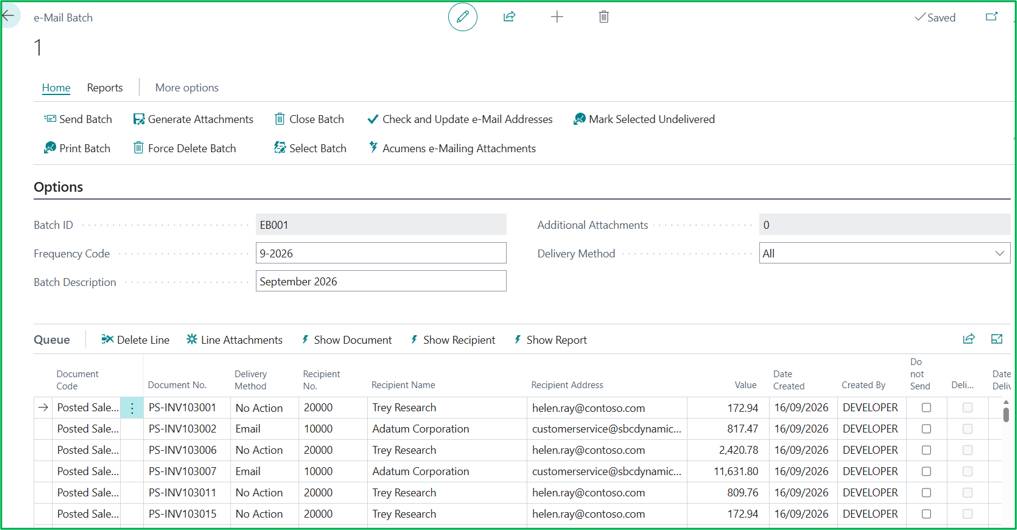
Task: Switch to the Home tab
Action: coord(56,88)
